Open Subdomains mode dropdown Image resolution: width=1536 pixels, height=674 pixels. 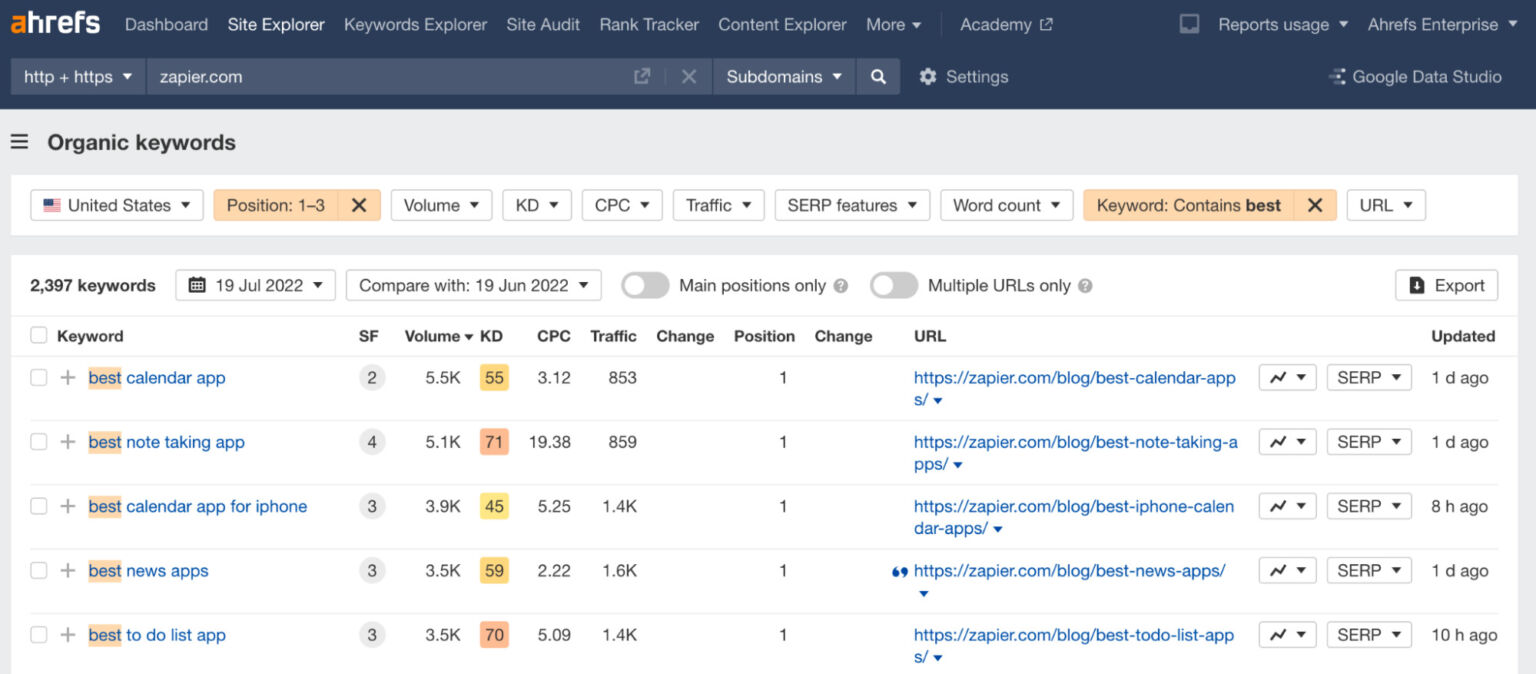click(784, 76)
